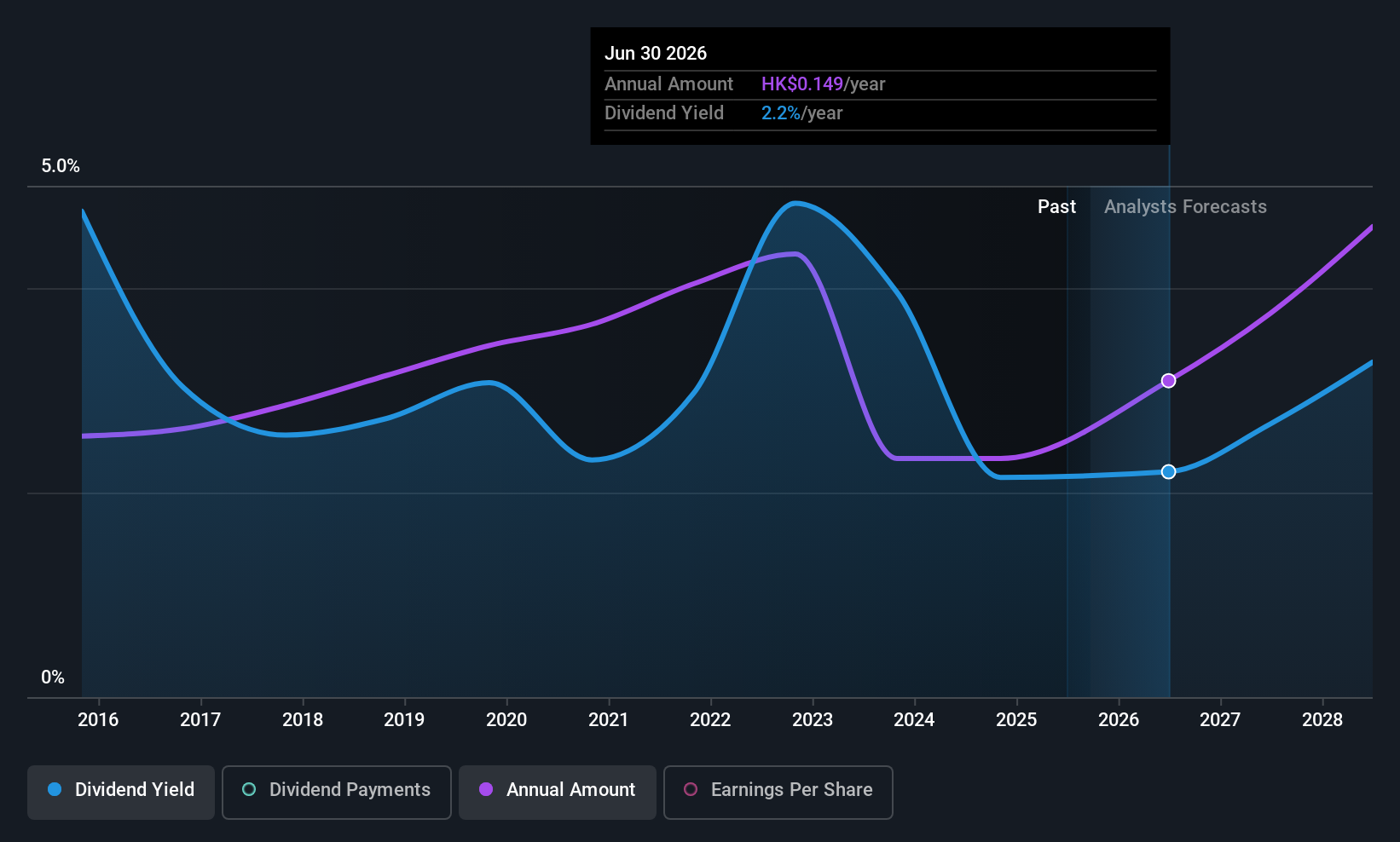Image resolution: width=1400 pixels, height=842 pixels.
Task: Click the Past label on chart
Action: (1056, 207)
